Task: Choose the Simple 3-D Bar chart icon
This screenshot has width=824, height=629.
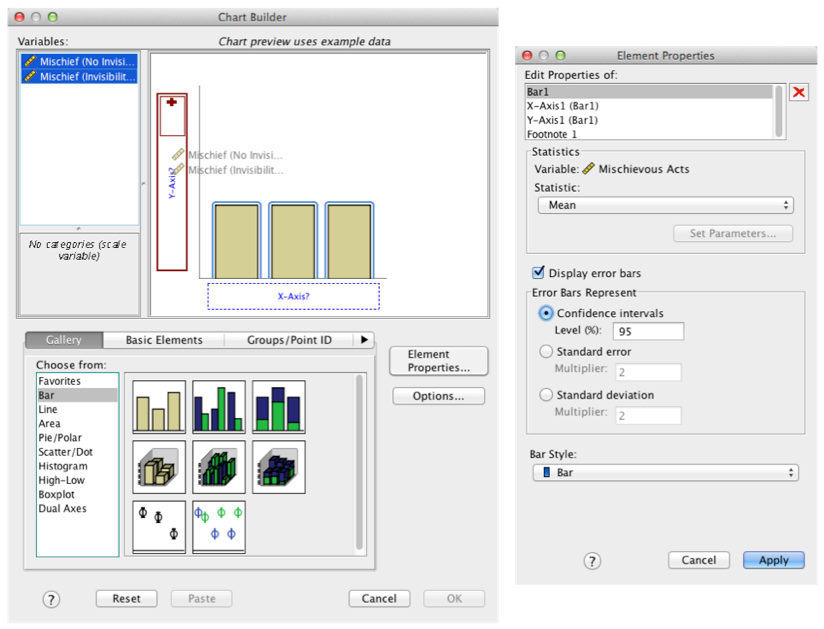Action: pyautogui.click(x=159, y=467)
